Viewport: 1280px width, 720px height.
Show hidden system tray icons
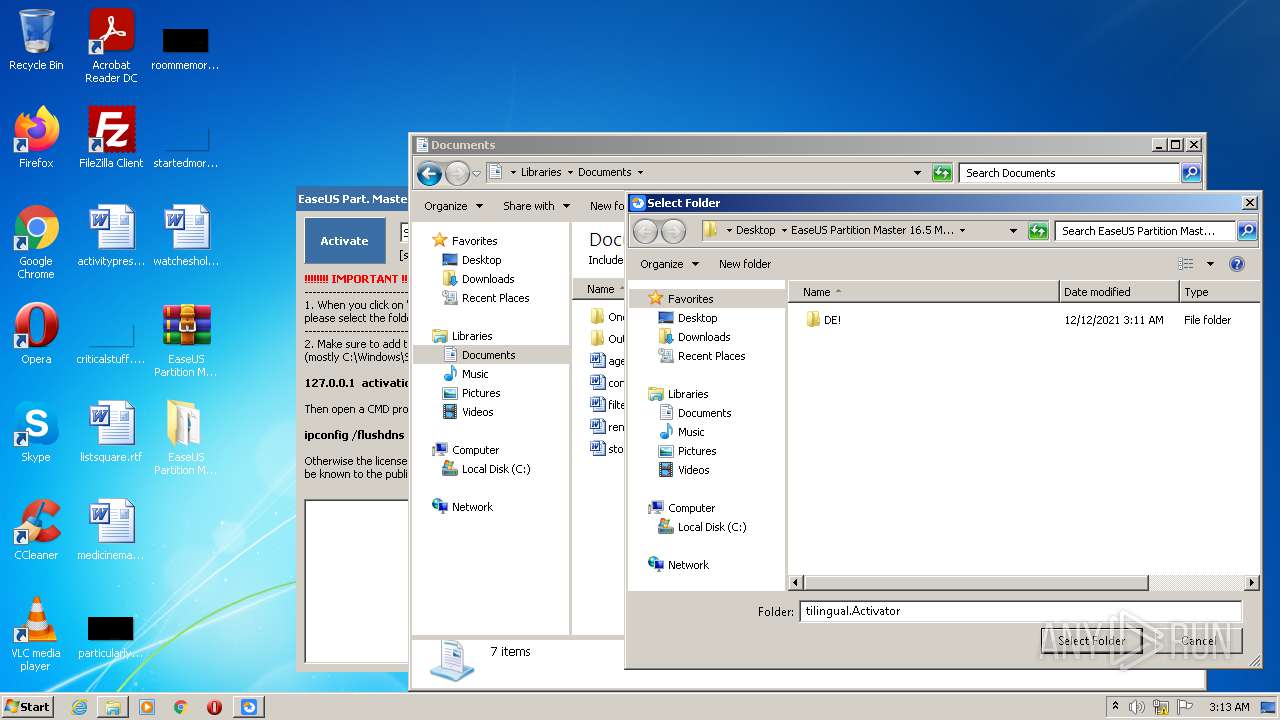point(1116,707)
